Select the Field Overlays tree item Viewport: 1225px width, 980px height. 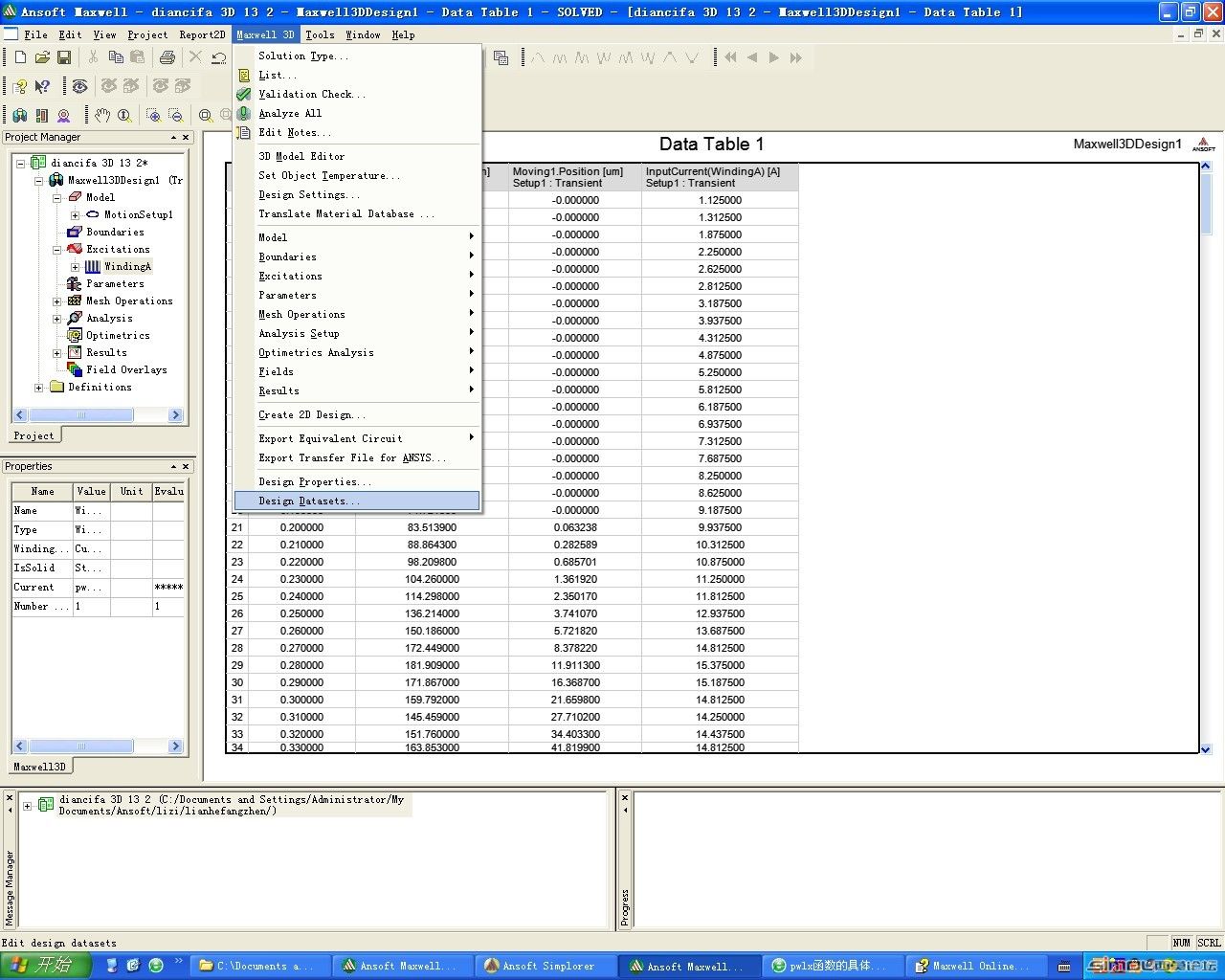point(126,369)
